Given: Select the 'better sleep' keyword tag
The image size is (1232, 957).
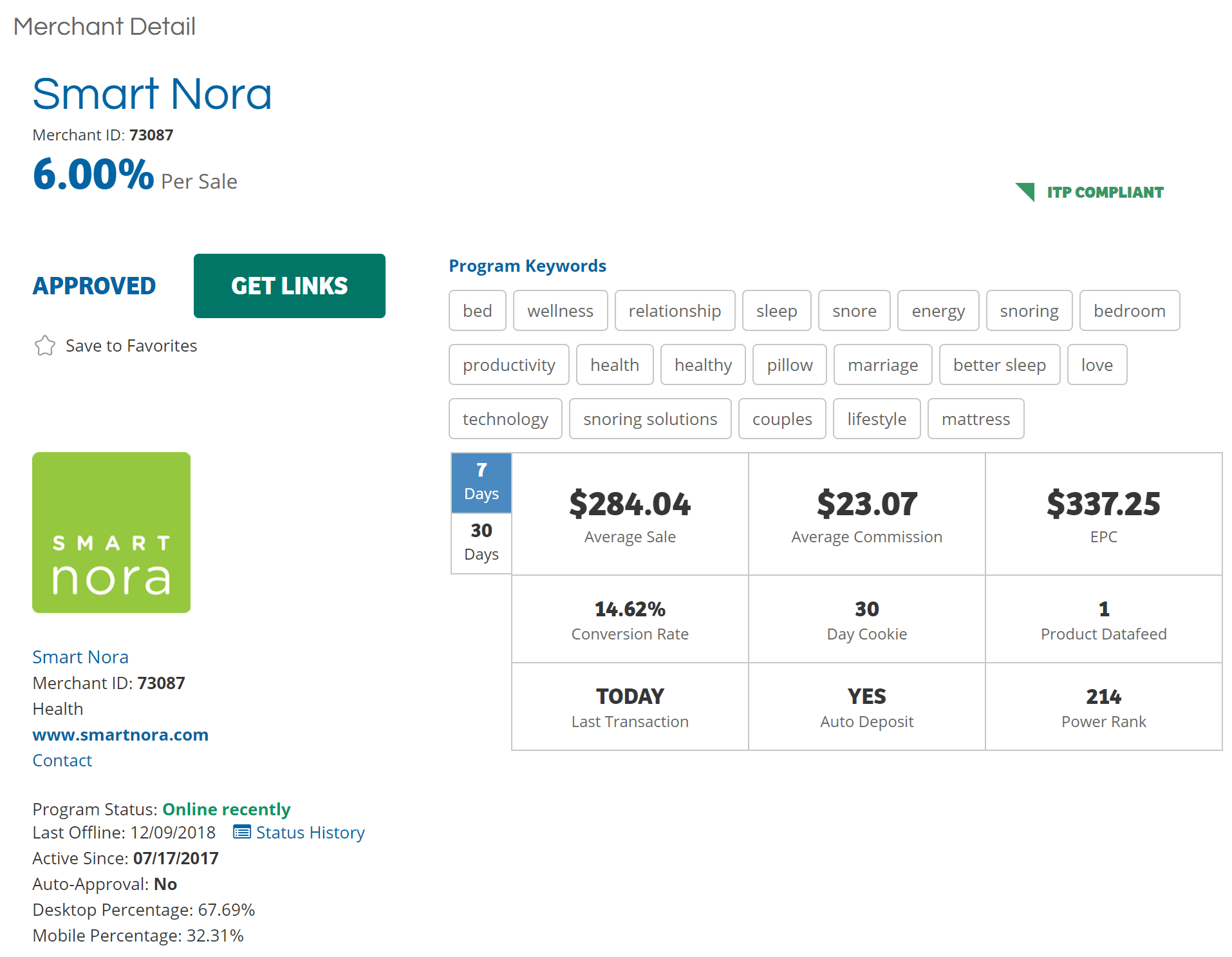Looking at the screenshot, I should pos(1000,365).
